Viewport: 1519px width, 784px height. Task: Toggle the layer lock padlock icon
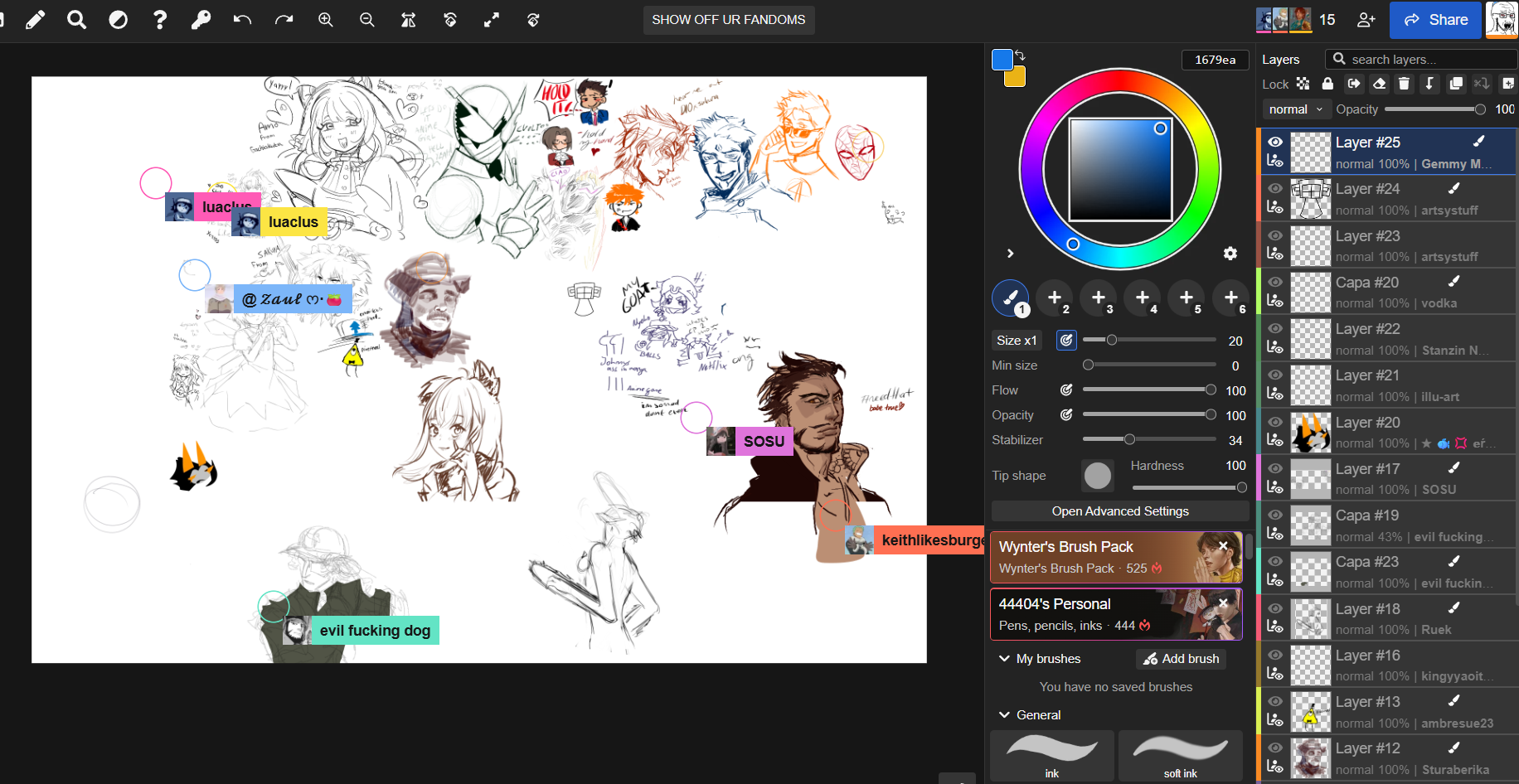[x=1327, y=84]
